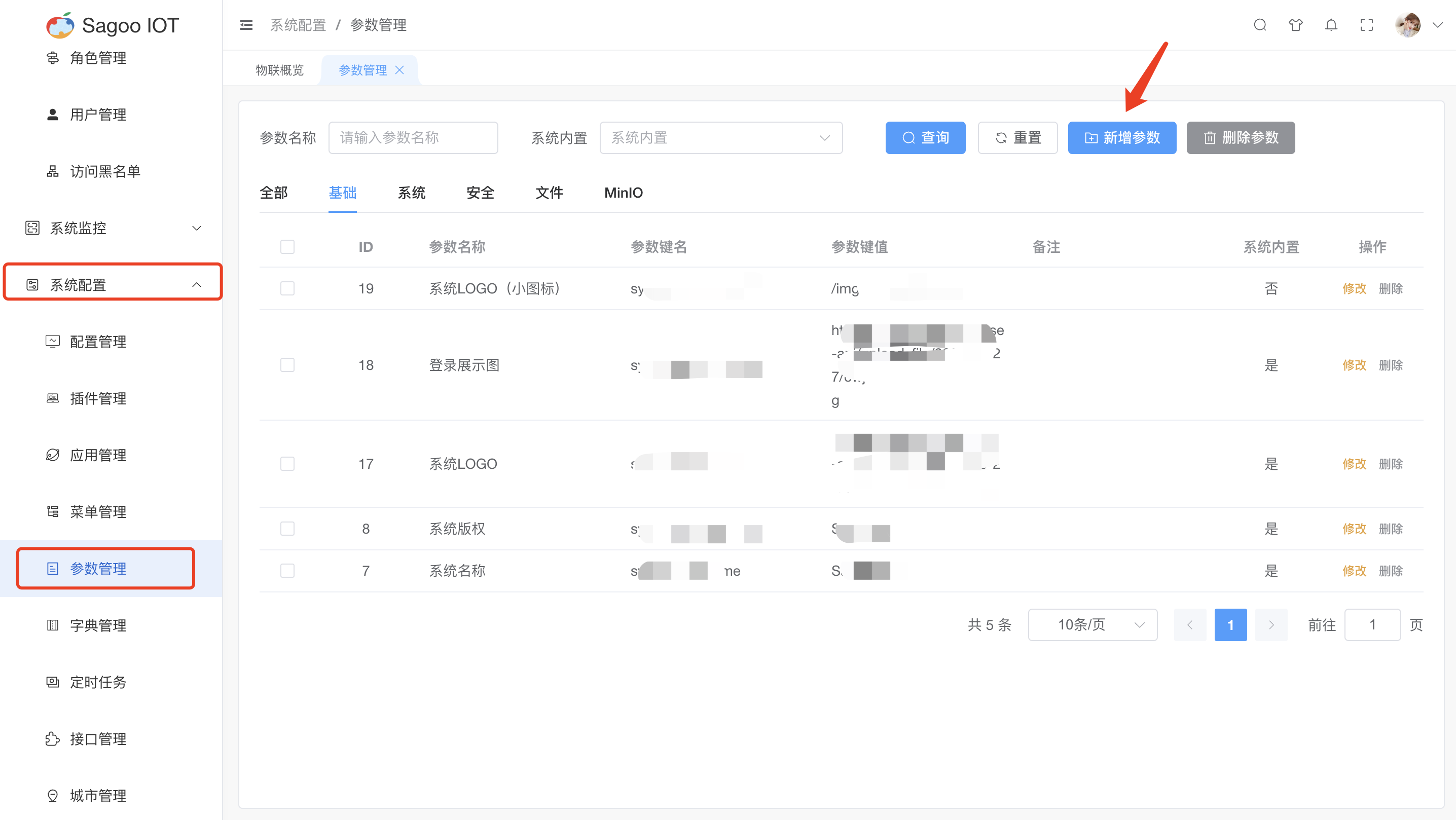Screen dimensions: 1456x820
Task: Expand 系统监控 submenu chevron
Action: tap(197, 228)
